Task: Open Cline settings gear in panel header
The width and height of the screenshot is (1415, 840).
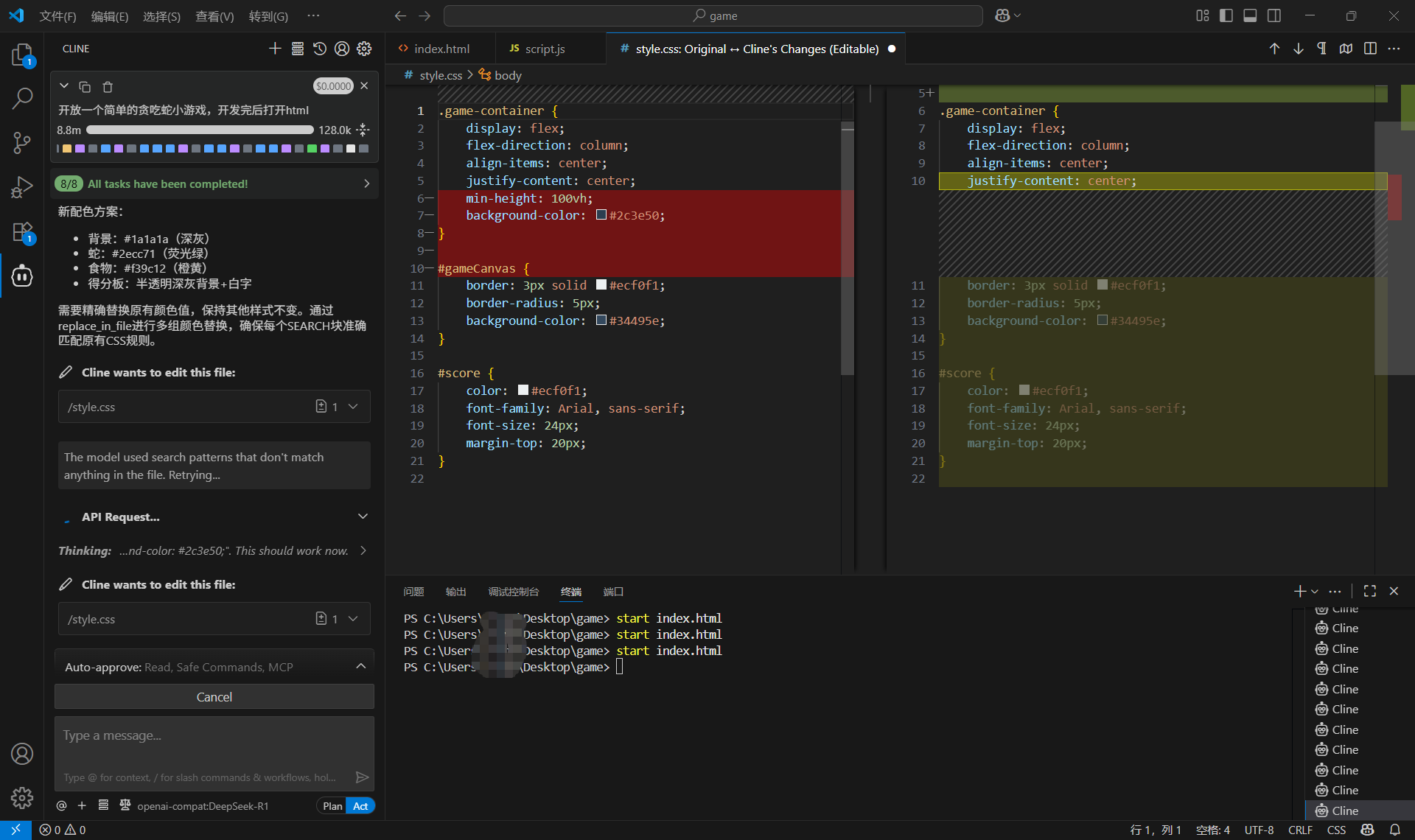Action: click(364, 49)
